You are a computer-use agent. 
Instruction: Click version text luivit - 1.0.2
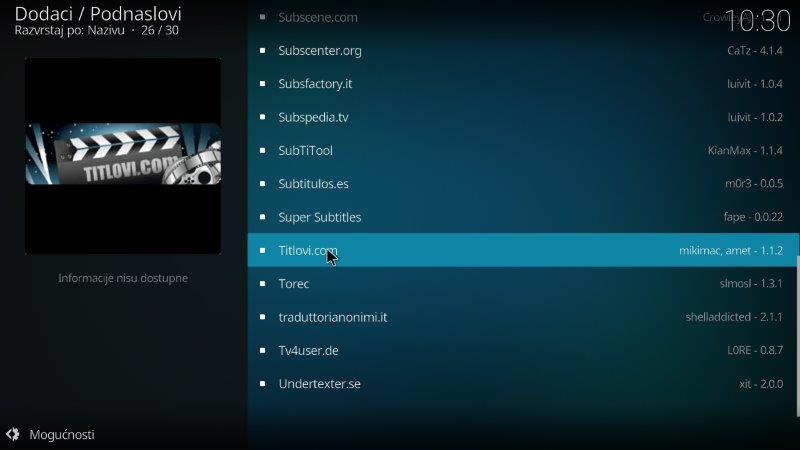click(x=755, y=117)
